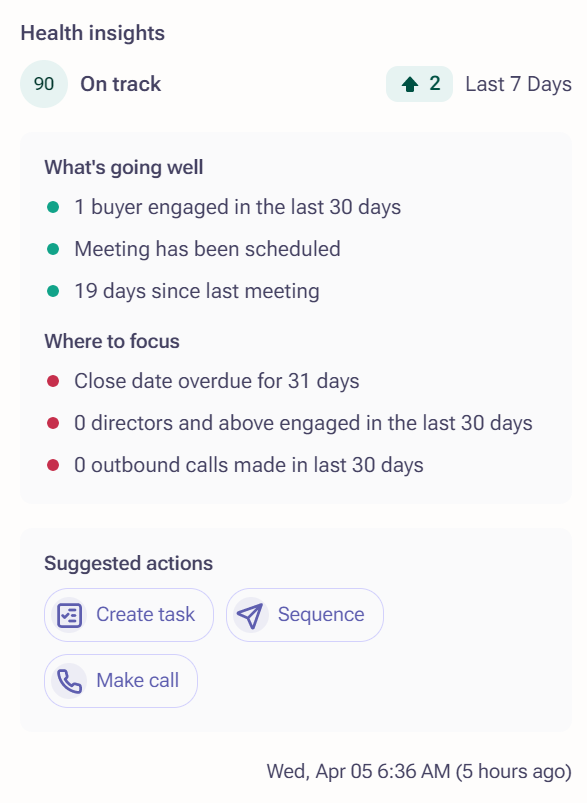
Task: Click the Sequence paper plane icon
Action: (250, 615)
